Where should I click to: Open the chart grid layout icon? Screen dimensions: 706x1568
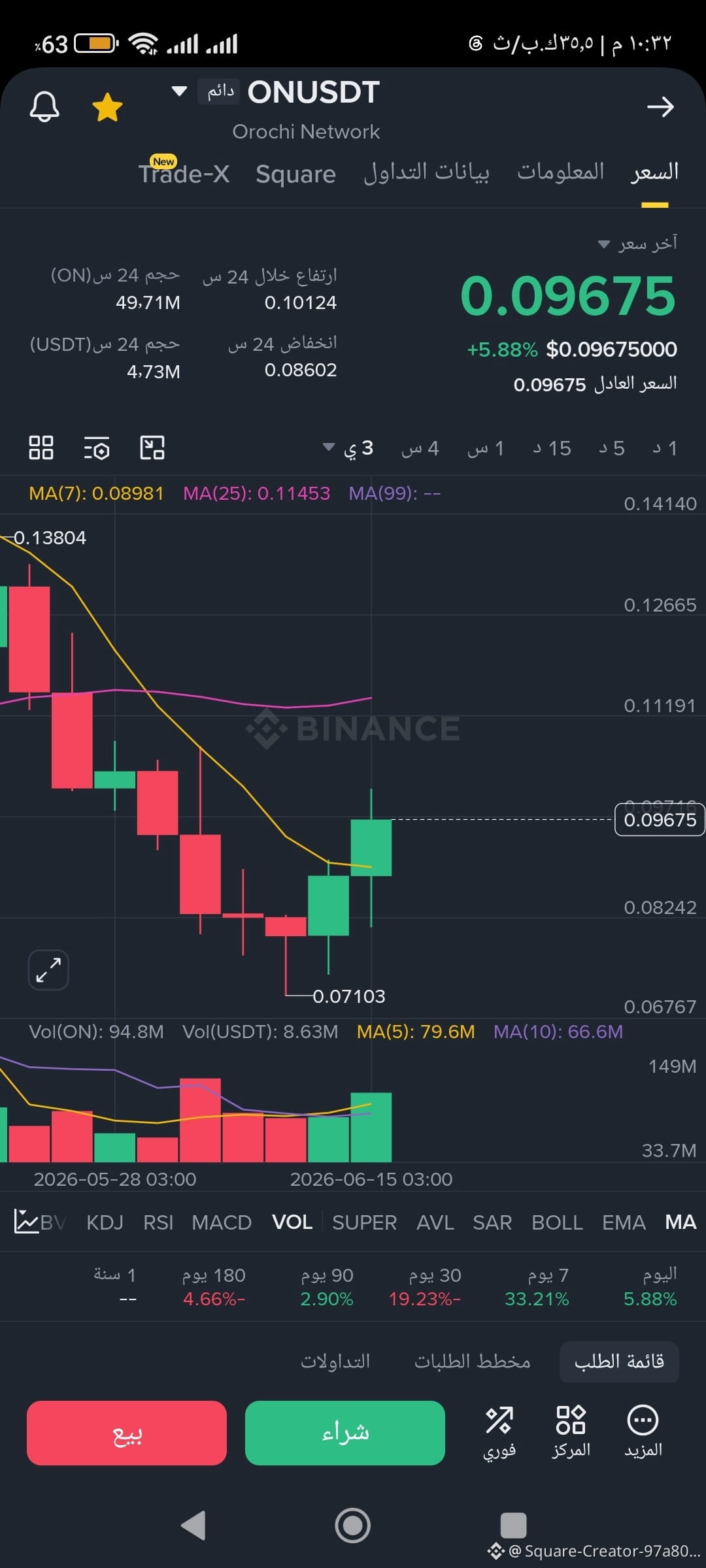tap(41, 448)
